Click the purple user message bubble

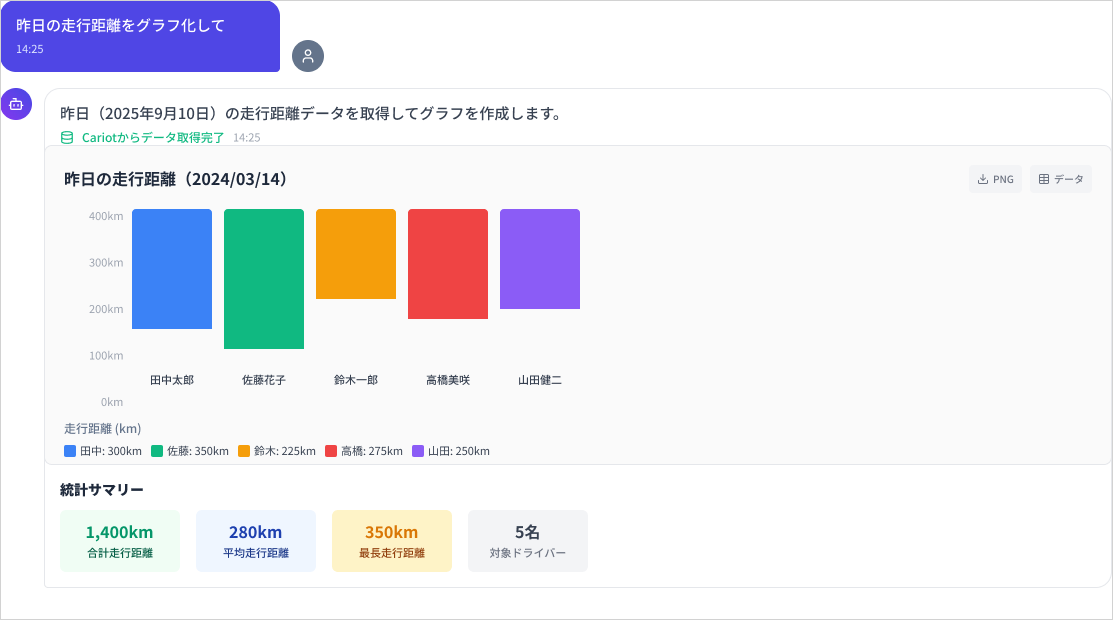[x=140, y=38]
